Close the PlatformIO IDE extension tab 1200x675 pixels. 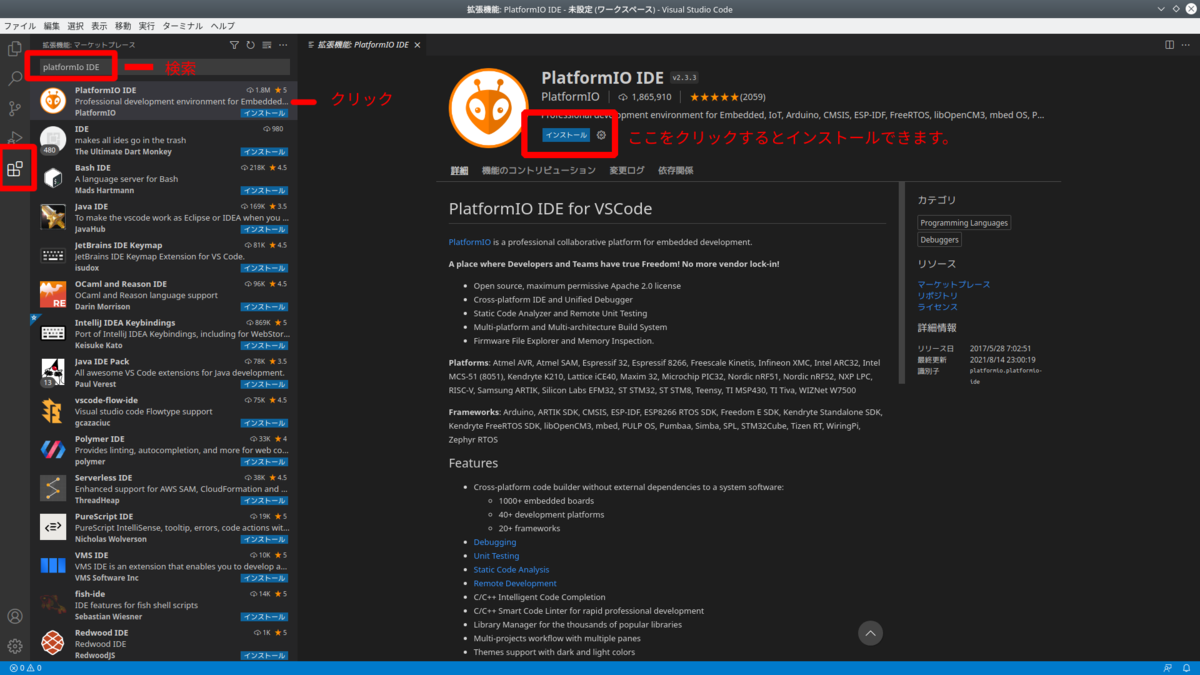(x=417, y=45)
